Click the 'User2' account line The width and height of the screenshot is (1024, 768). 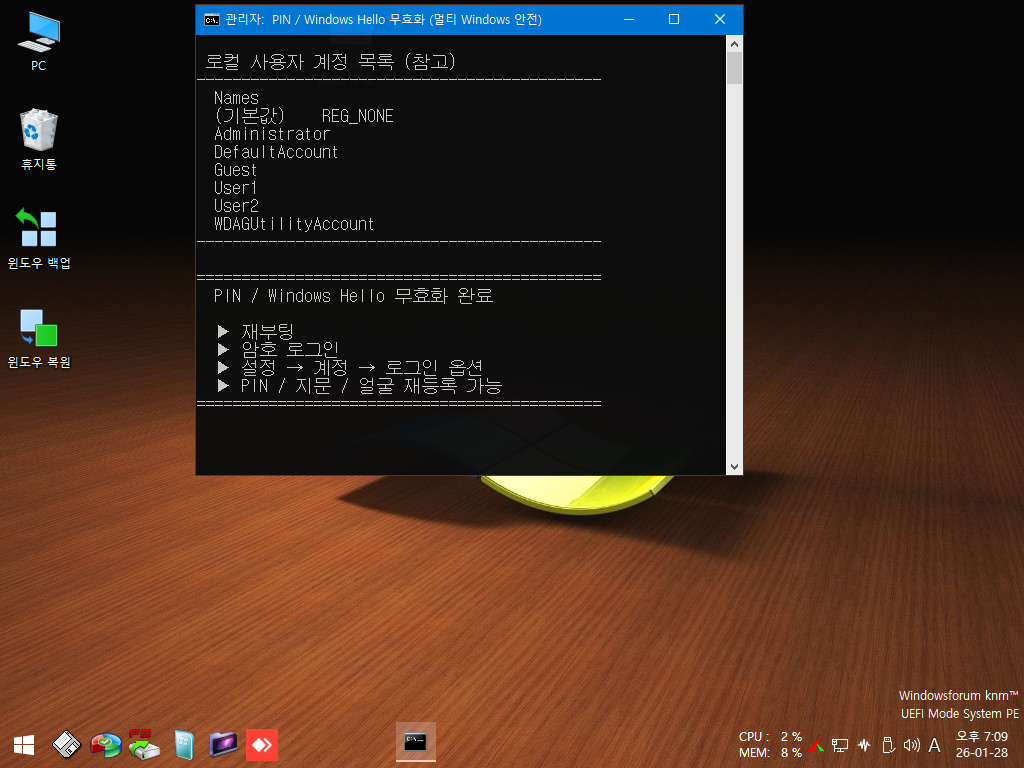coord(236,206)
